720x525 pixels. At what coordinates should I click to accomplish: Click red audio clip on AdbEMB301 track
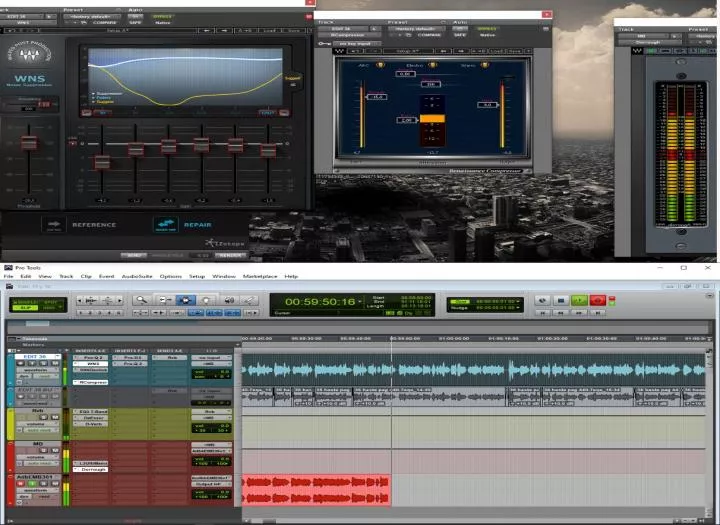point(316,490)
